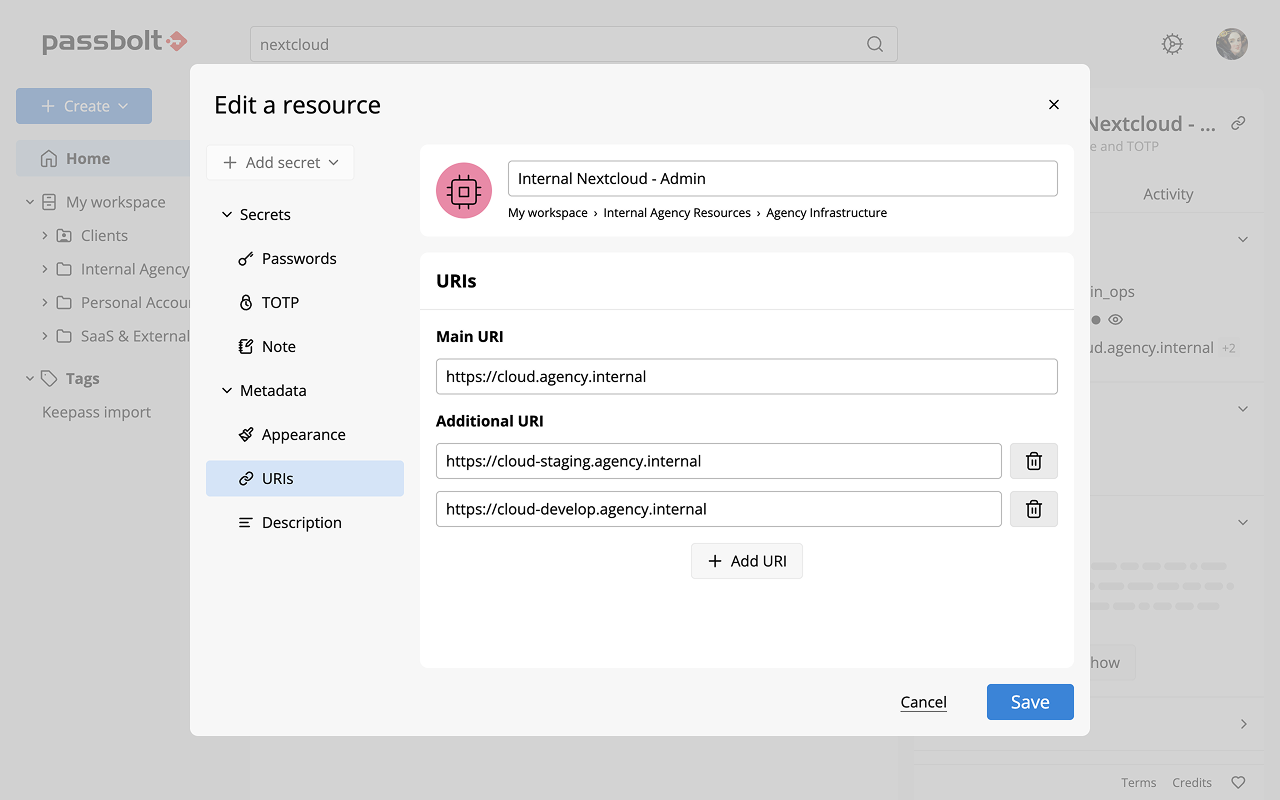Screen dimensions: 1280x800
Task: Open the Add secret dropdown
Action: click(x=281, y=162)
